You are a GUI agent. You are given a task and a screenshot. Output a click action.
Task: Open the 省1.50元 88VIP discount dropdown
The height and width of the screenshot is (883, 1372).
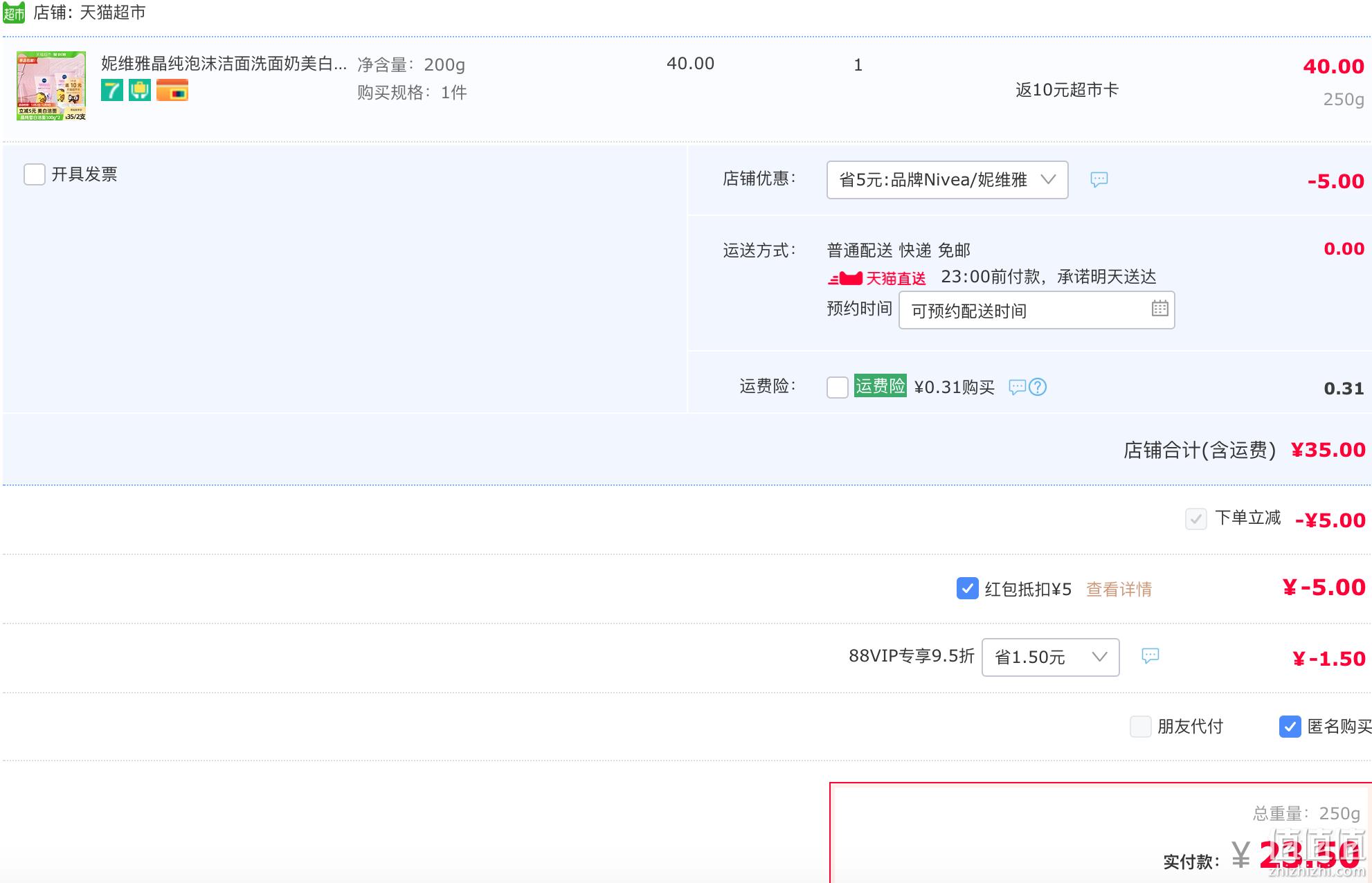(x=1050, y=657)
